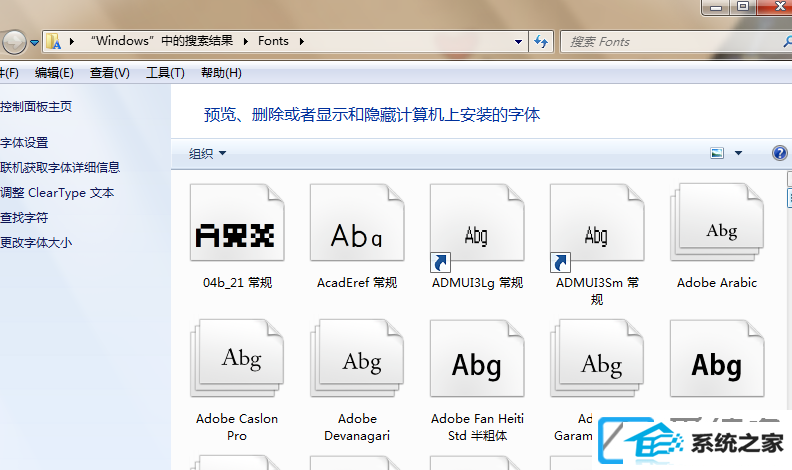Viewport: 792px width, 470px height.
Task: Click the Fonts folder icon in the address bar
Action: [54, 41]
